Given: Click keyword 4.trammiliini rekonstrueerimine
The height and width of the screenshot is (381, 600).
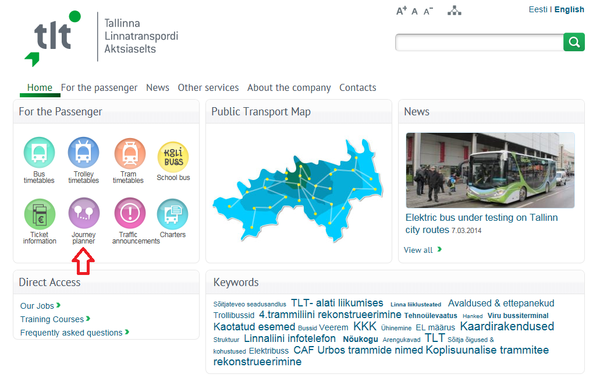Looking at the screenshot, I should 330,315.
